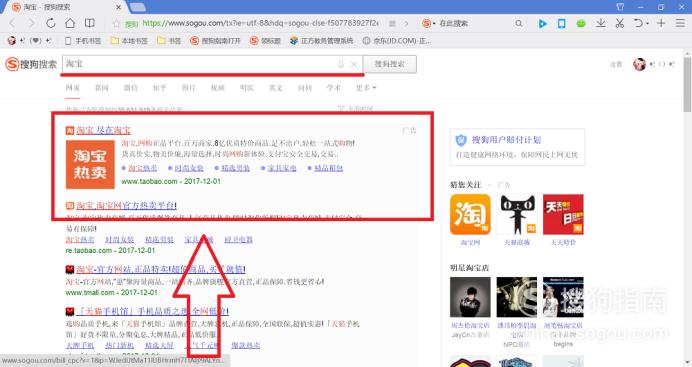Click the magnifier icon in toolbar search box
Image resolution: width=692 pixels, height=367 pixels.
pos(519,23)
